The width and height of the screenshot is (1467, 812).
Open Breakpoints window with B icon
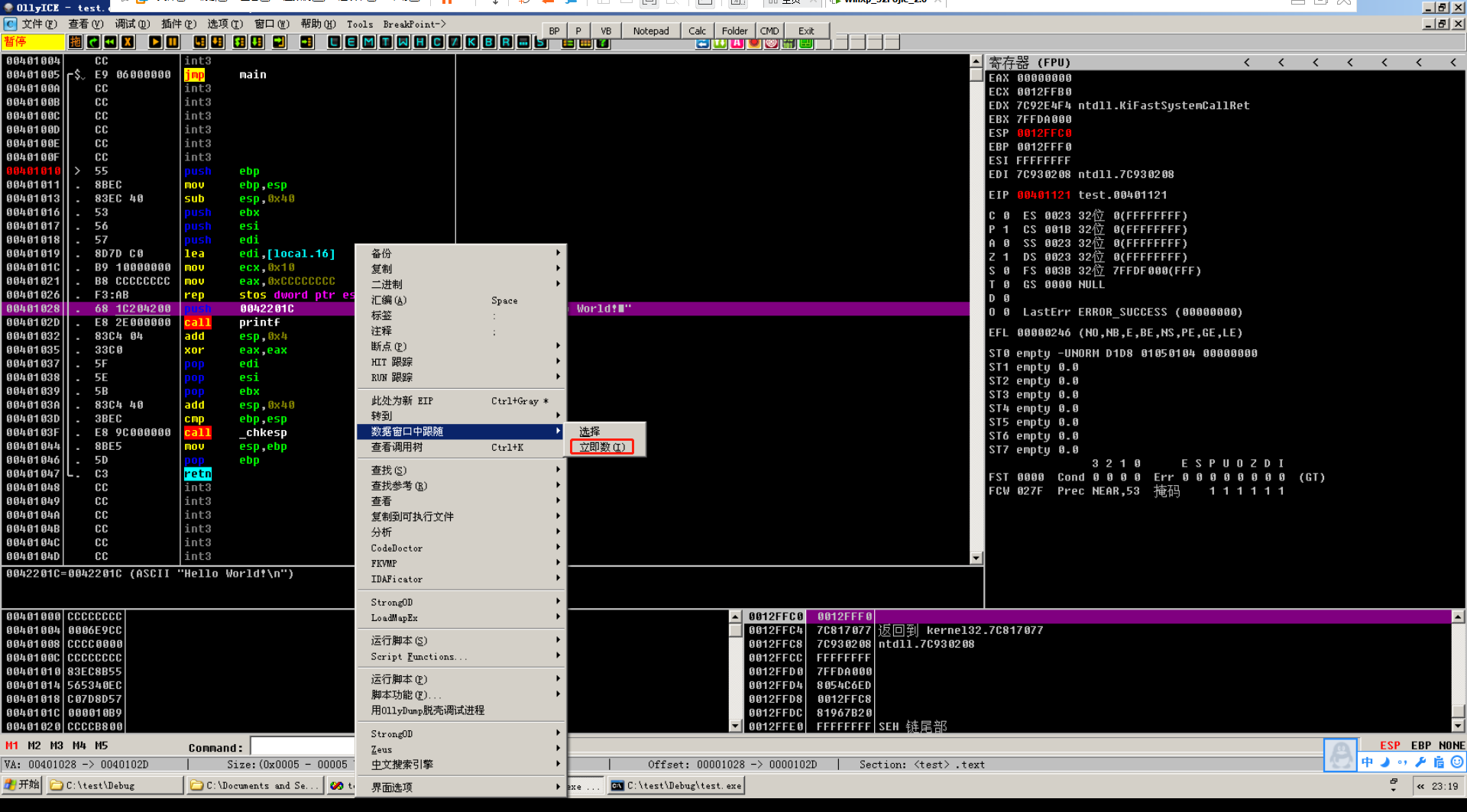pyautogui.click(x=489, y=42)
